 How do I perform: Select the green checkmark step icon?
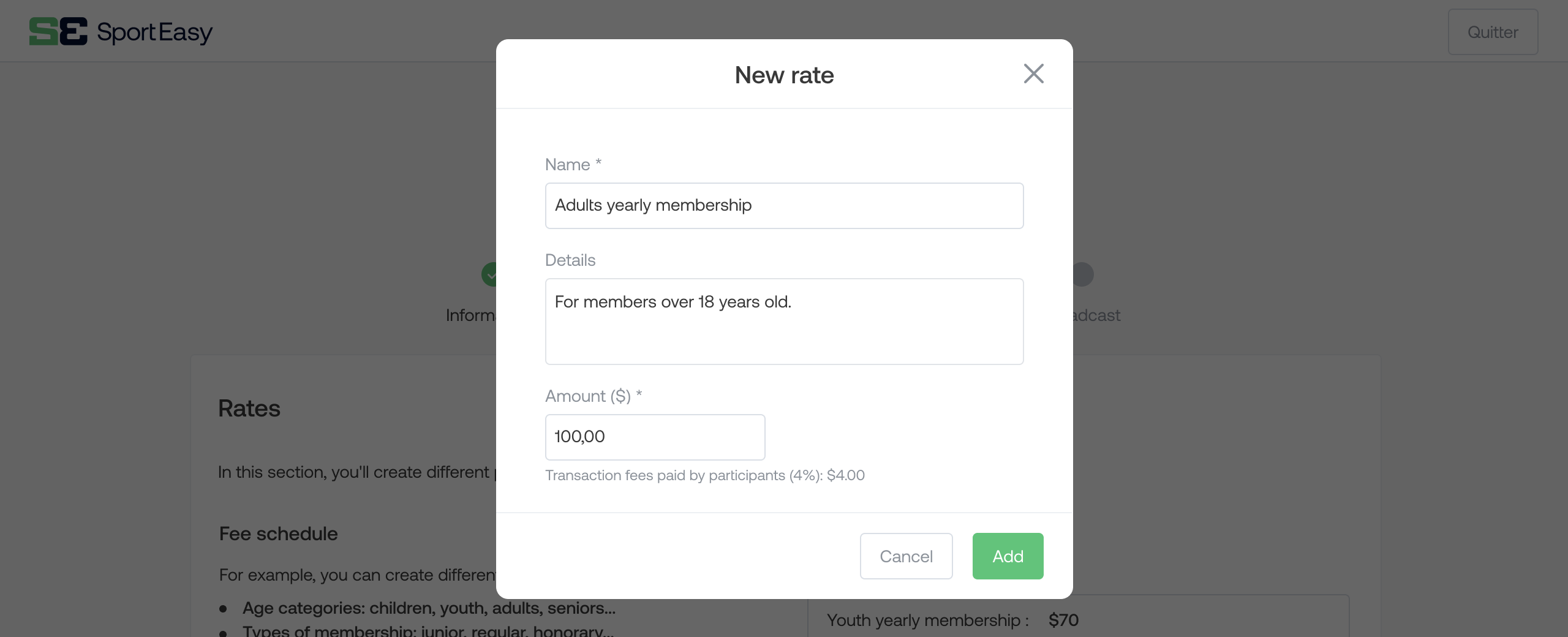489,274
